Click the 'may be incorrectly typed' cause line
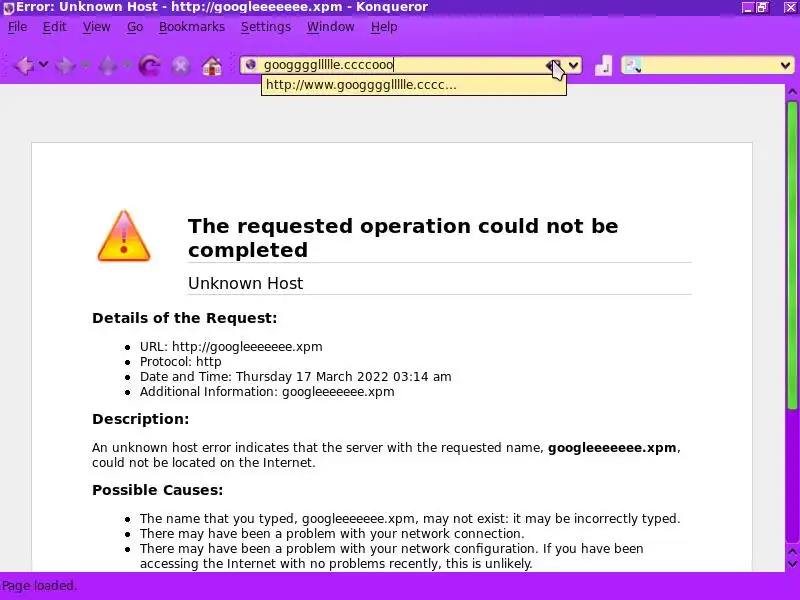The image size is (800, 600). click(410, 519)
